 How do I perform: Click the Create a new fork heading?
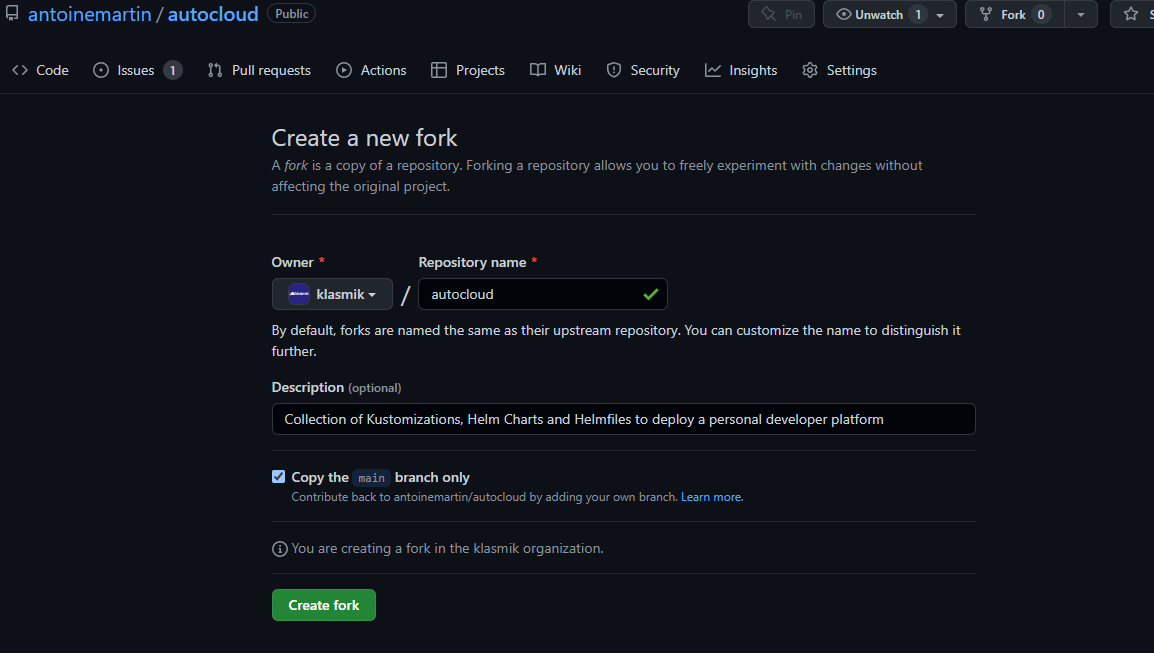pyautogui.click(x=364, y=138)
